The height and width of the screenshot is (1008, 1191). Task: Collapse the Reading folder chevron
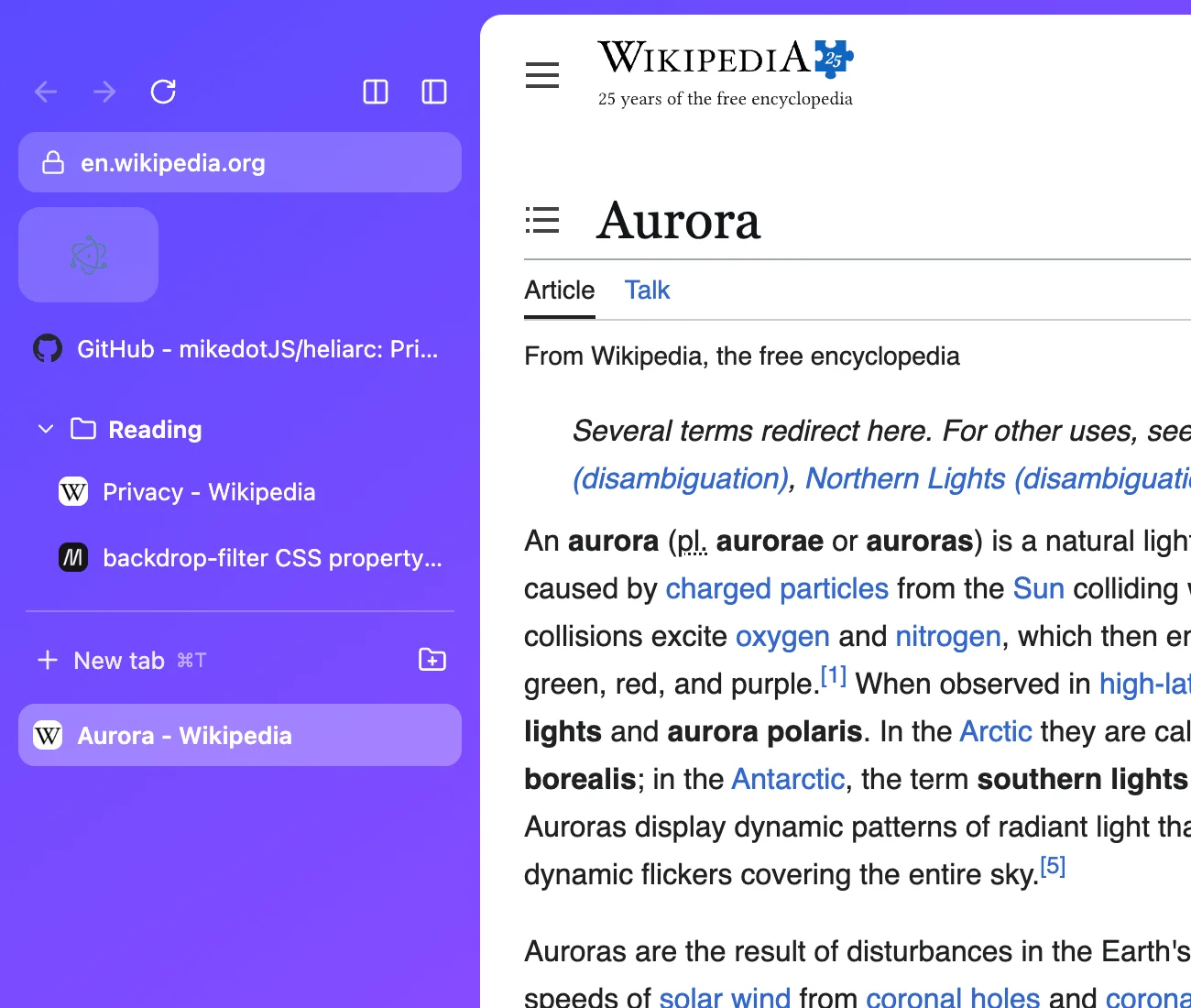tap(46, 429)
